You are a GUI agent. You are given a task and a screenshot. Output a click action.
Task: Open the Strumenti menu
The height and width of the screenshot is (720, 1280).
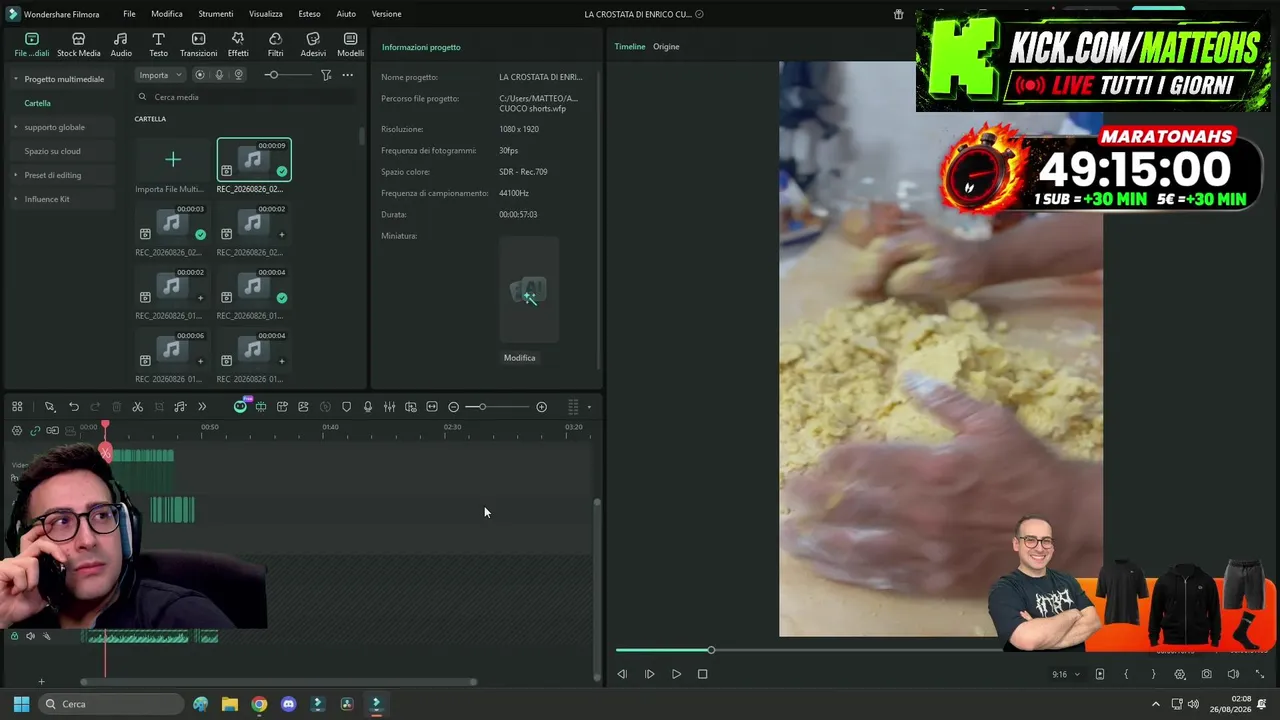coord(215,14)
